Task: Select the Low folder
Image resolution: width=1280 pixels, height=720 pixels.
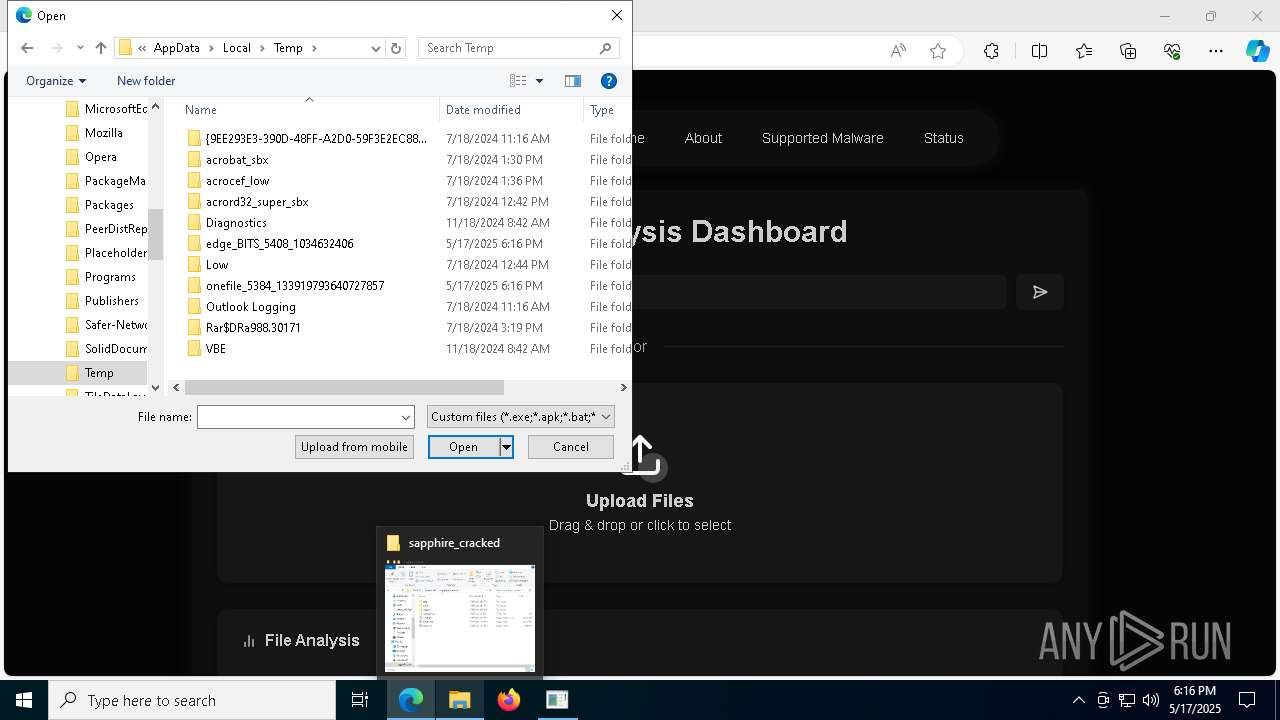Action: [x=217, y=265]
